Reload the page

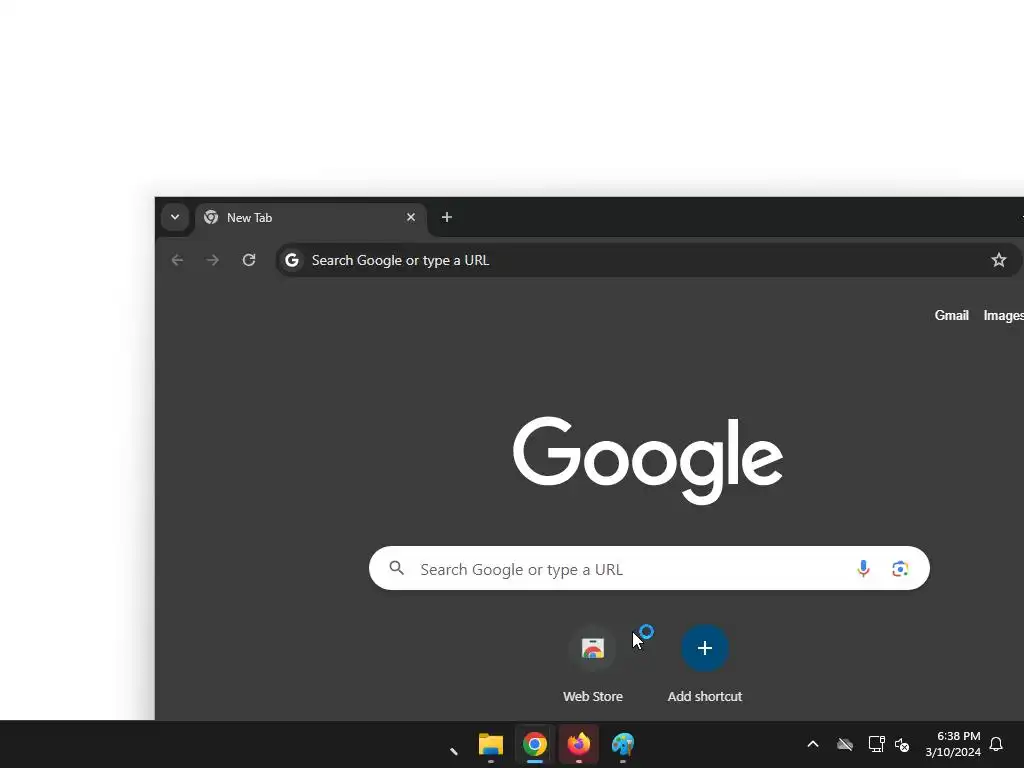[249, 260]
